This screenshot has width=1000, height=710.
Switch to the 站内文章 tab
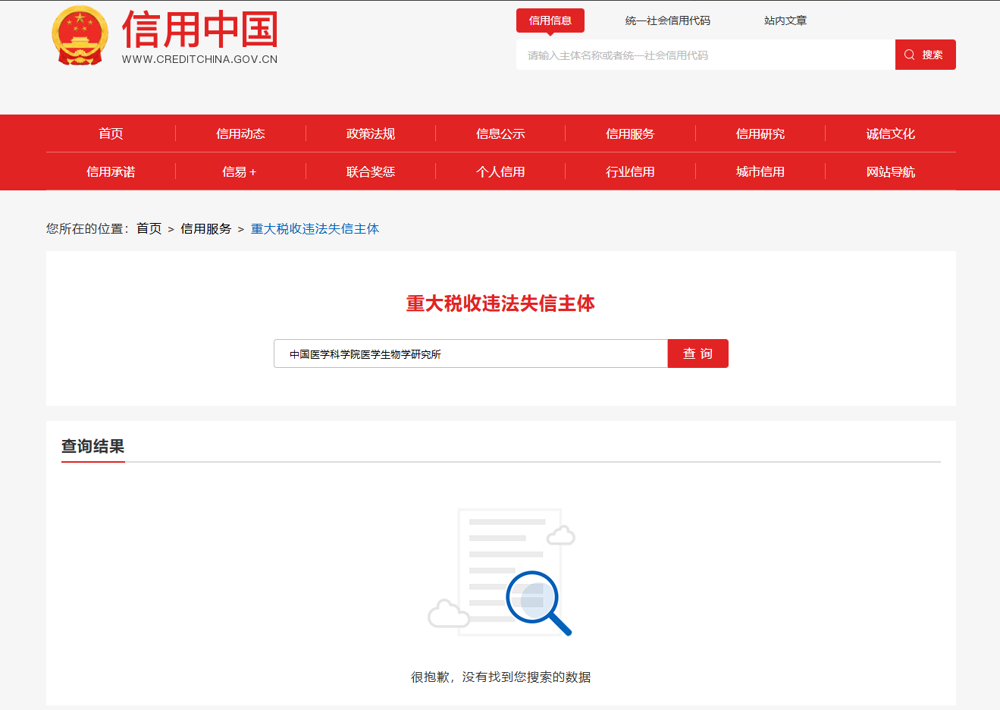click(x=785, y=20)
